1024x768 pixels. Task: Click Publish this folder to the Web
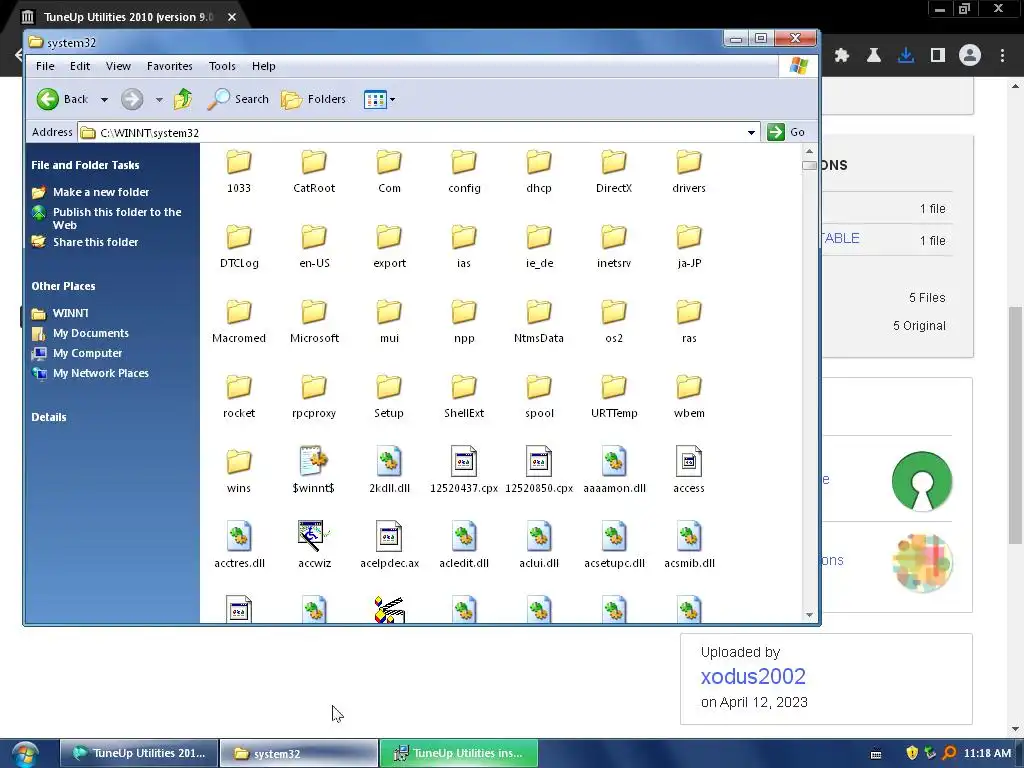[117, 218]
